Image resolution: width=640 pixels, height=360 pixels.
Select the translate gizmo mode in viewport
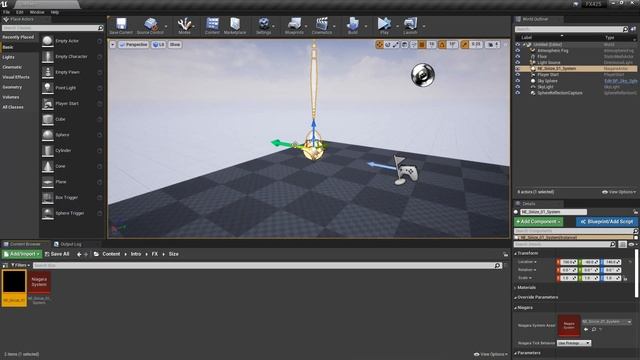click(x=379, y=44)
